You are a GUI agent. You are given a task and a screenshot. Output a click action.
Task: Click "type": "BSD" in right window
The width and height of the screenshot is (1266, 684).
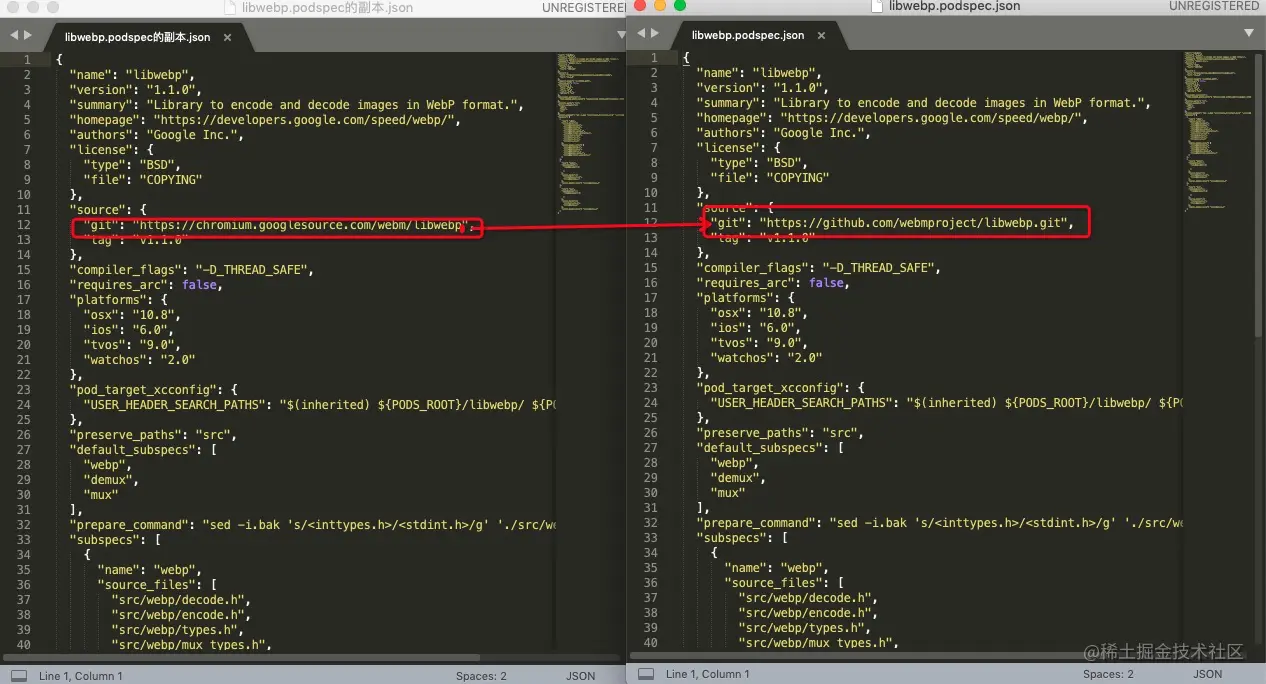coord(758,162)
